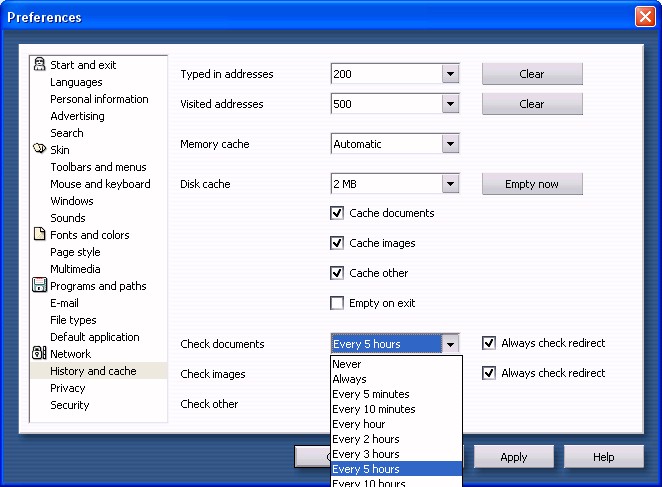Close the Preferences dialog window
This screenshot has height=487, width=662.
tap(644, 17)
